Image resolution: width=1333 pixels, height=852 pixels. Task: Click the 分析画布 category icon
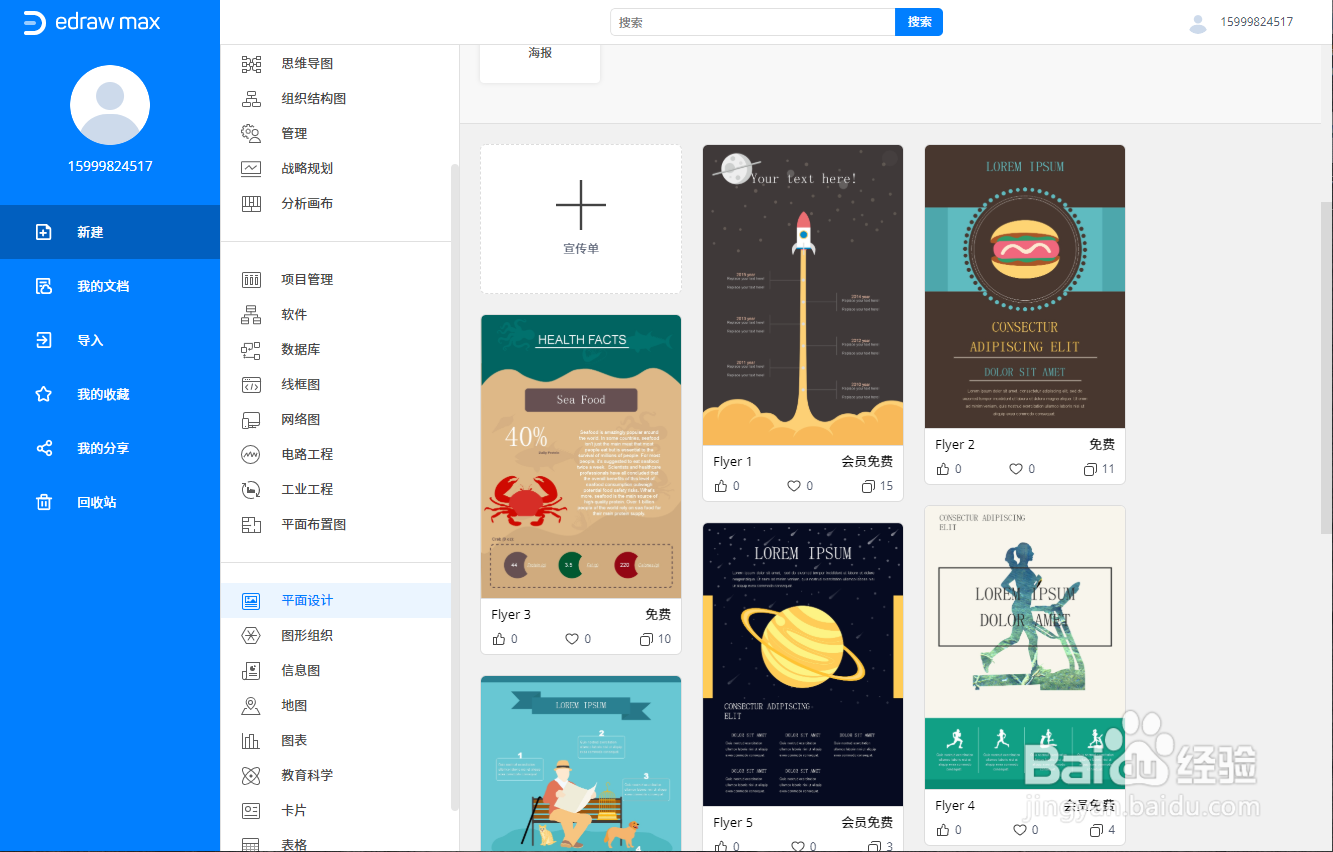point(251,203)
